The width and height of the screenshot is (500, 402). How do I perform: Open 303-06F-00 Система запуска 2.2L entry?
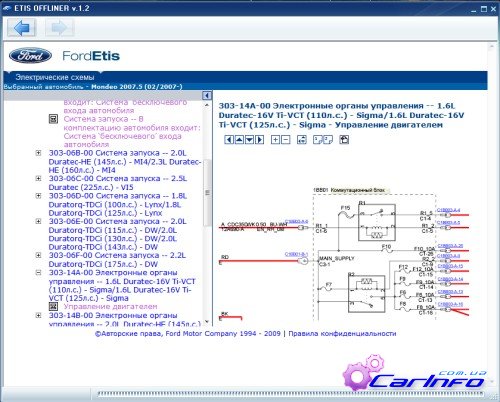coord(117,260)
